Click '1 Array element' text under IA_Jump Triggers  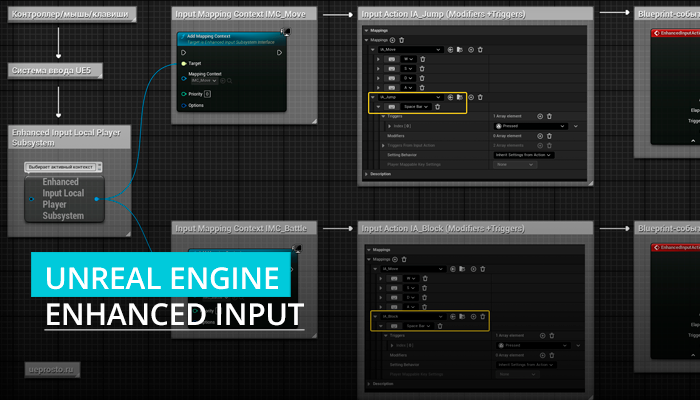(507, 116)
